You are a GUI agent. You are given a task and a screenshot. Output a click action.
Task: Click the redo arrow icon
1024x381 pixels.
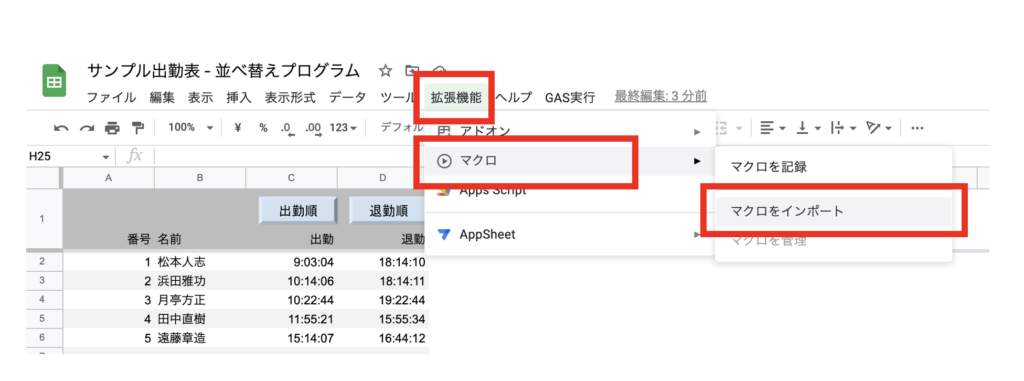tap(87, 128)
